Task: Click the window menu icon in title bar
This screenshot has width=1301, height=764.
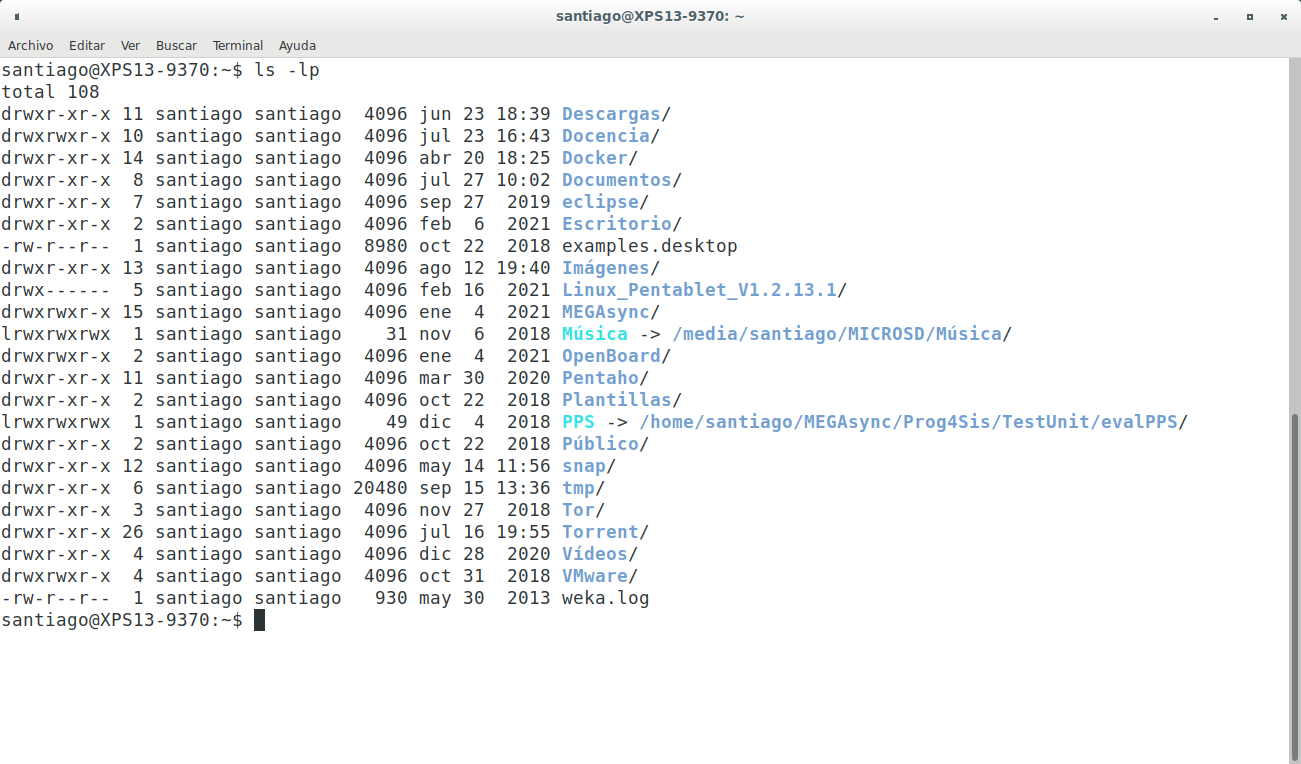Action: (x=17, y=17)
